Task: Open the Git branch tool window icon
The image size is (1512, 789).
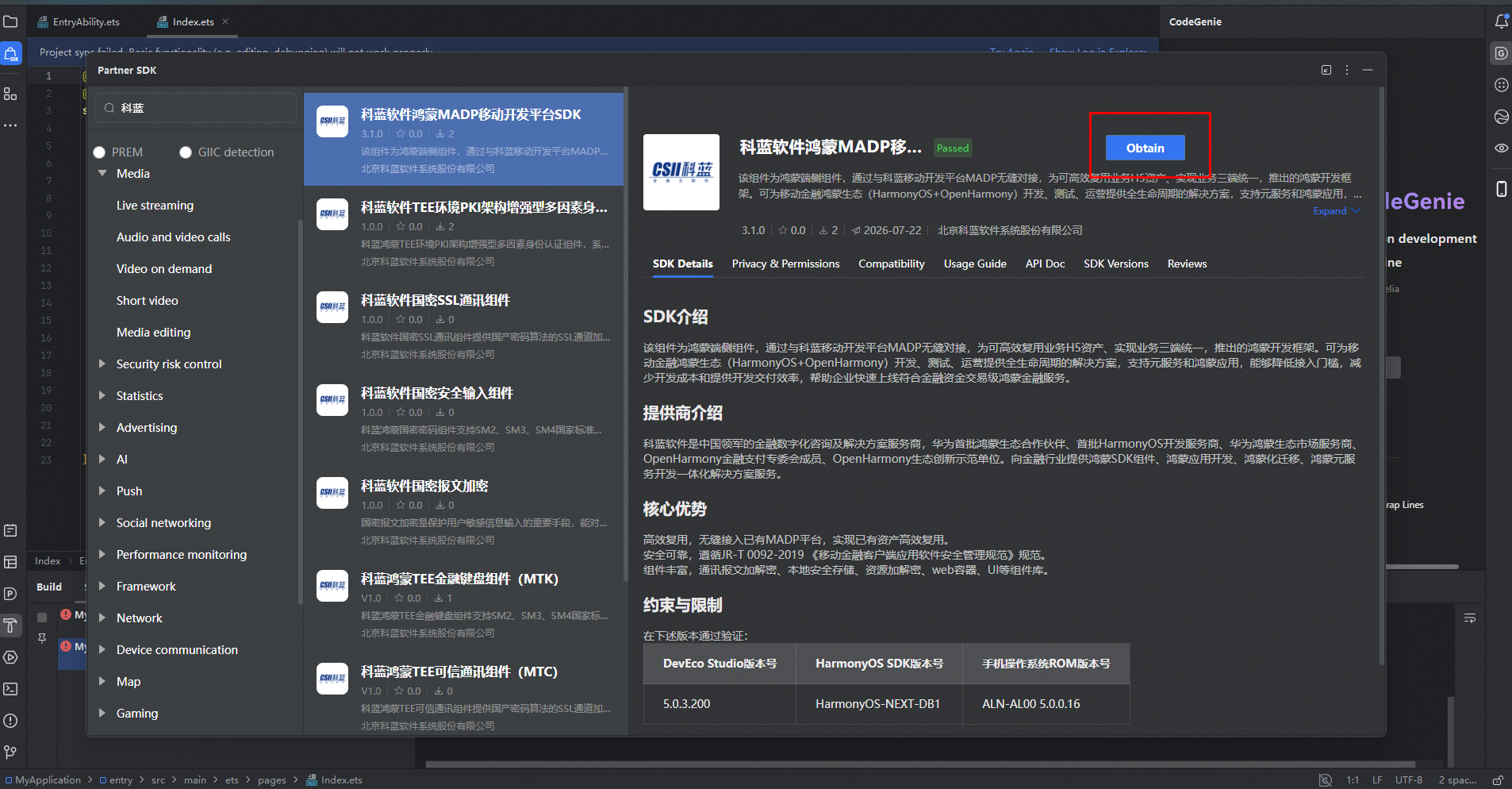Action: click(x=10, y=752)
